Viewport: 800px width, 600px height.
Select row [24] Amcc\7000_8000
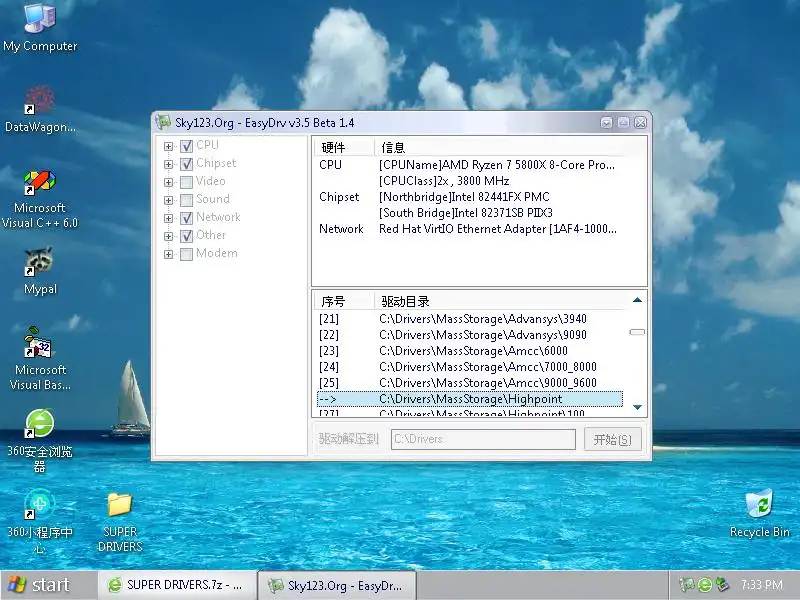click(x=469, y=367)
